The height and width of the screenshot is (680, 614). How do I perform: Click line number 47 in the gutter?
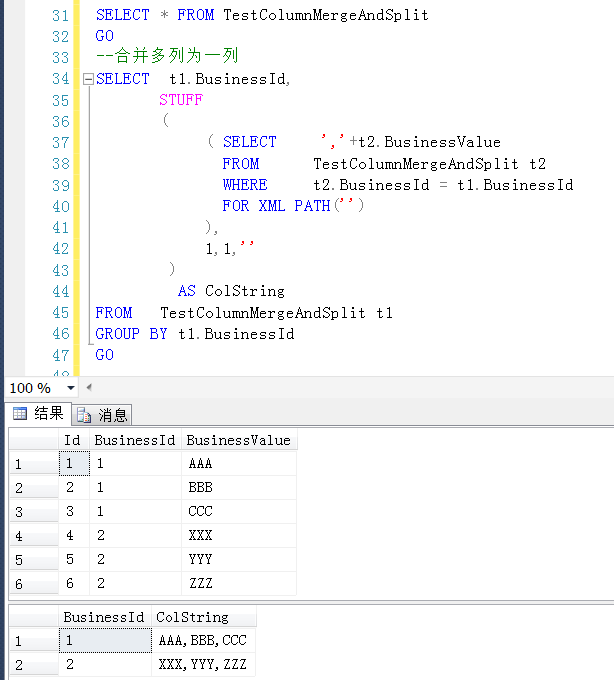pyautogui.click(x=60, y=355)
